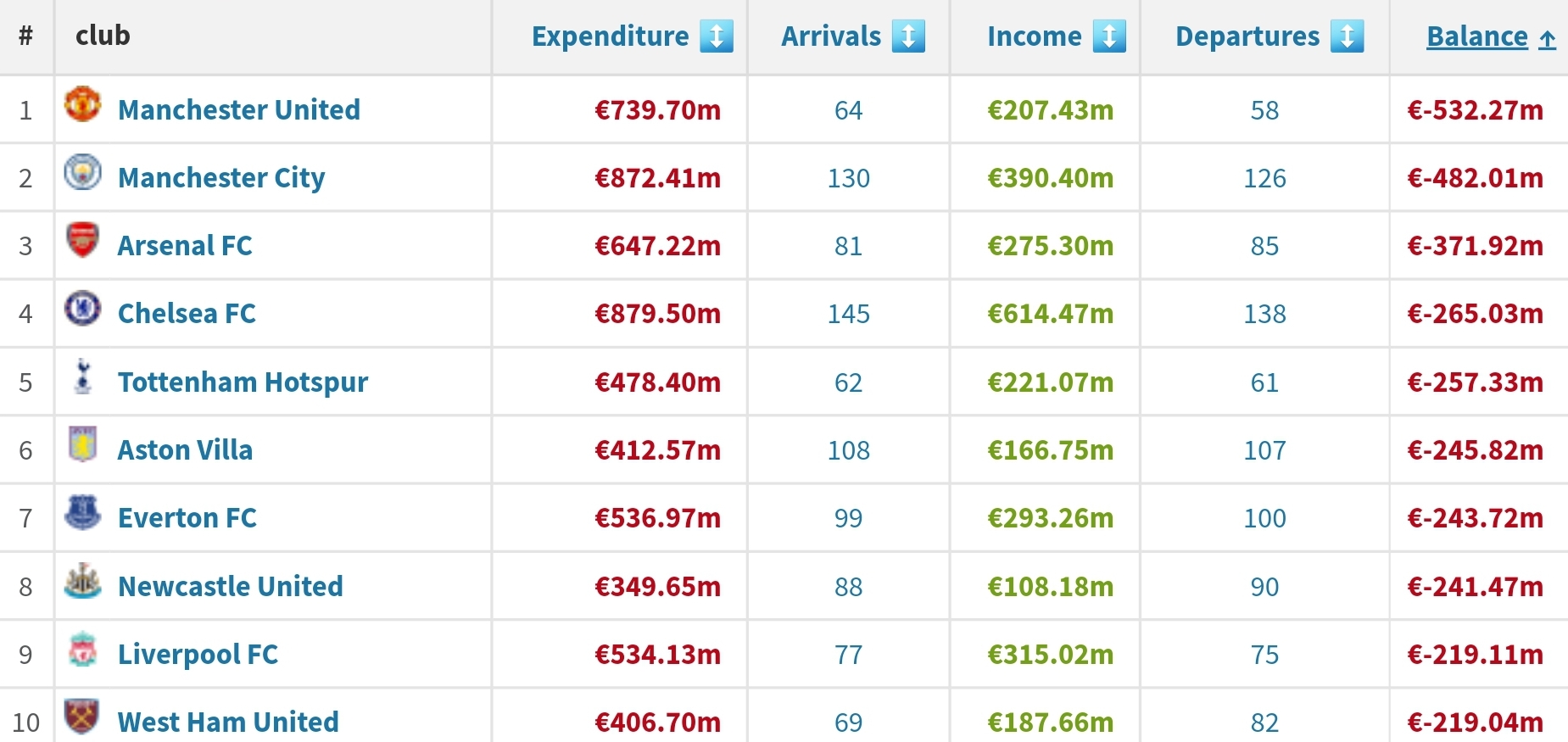Click the Manchester City club crest
This screenshot has width=1568, height=742.
(82, 172)
